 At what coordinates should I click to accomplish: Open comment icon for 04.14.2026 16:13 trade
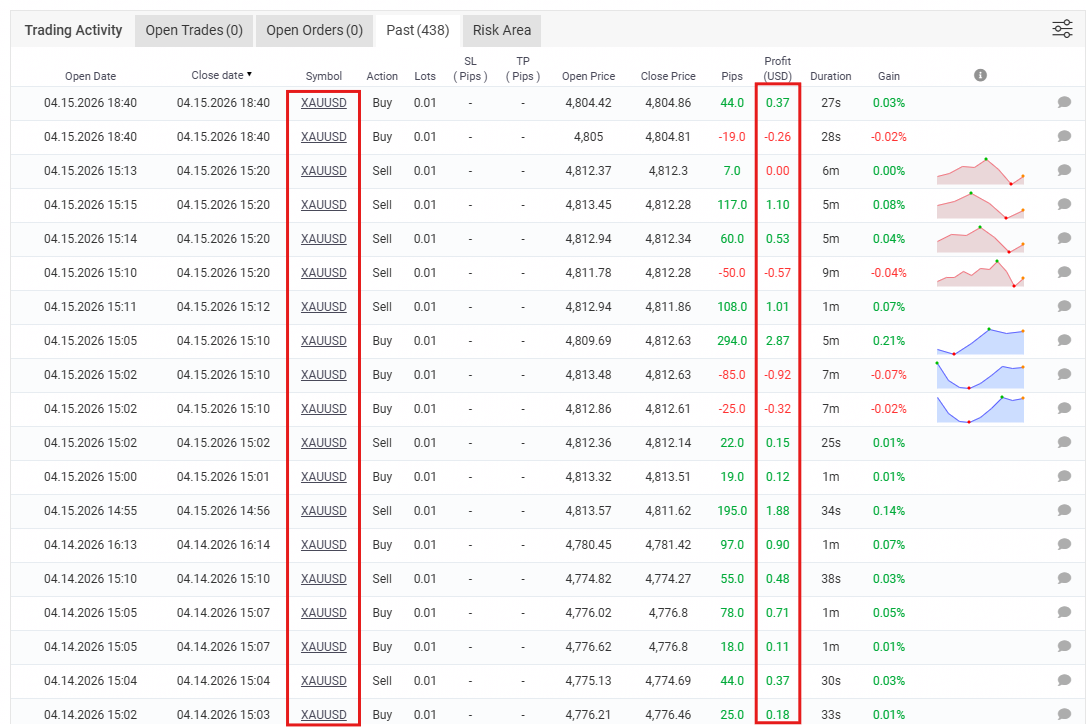pyautogui.click(x=1064, y=544)
